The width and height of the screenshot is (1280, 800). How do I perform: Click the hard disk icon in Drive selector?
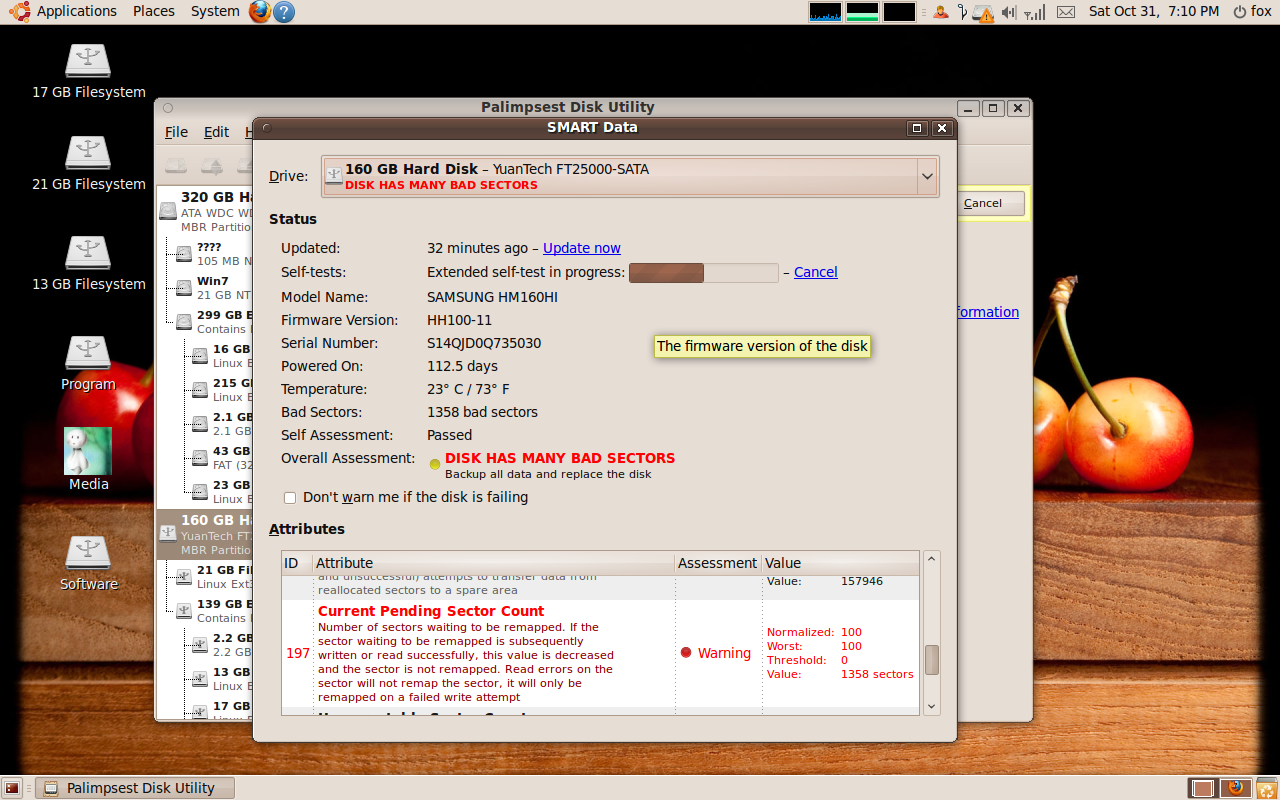click(x=334, y=176)
